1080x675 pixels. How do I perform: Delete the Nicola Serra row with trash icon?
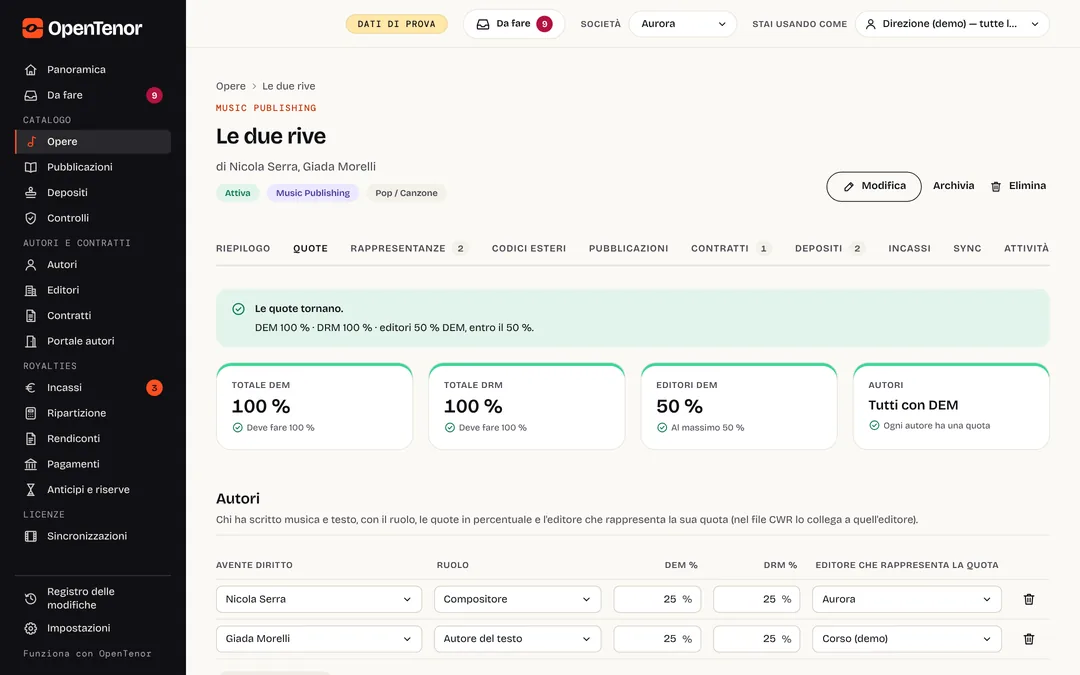pos(1028,599)
